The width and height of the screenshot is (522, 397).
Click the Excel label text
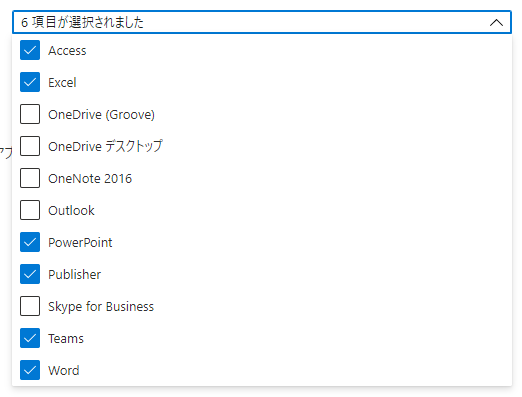click(62, 83)
